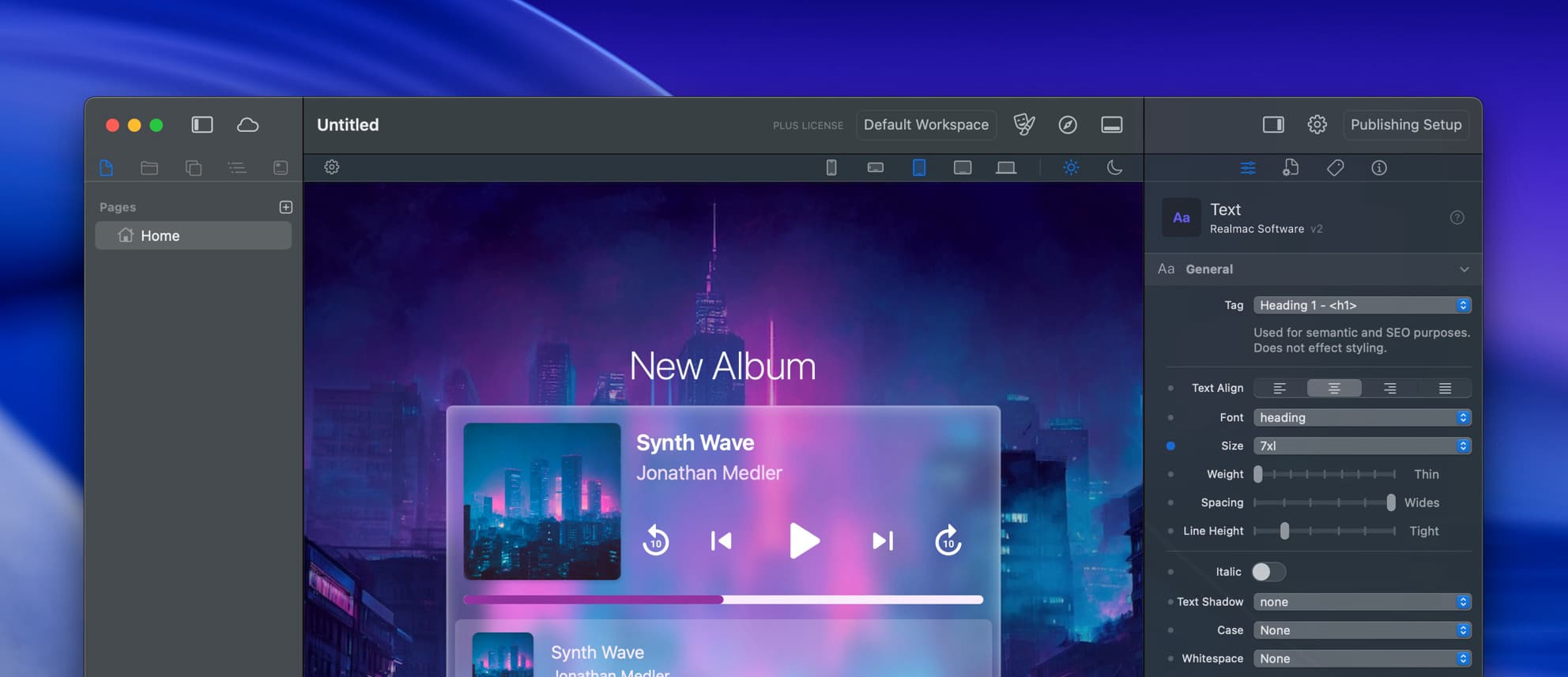Viewport: 1568px width, 677px height.
Task: Toggle the left sidebar panel icon
Action: point(202,125)
